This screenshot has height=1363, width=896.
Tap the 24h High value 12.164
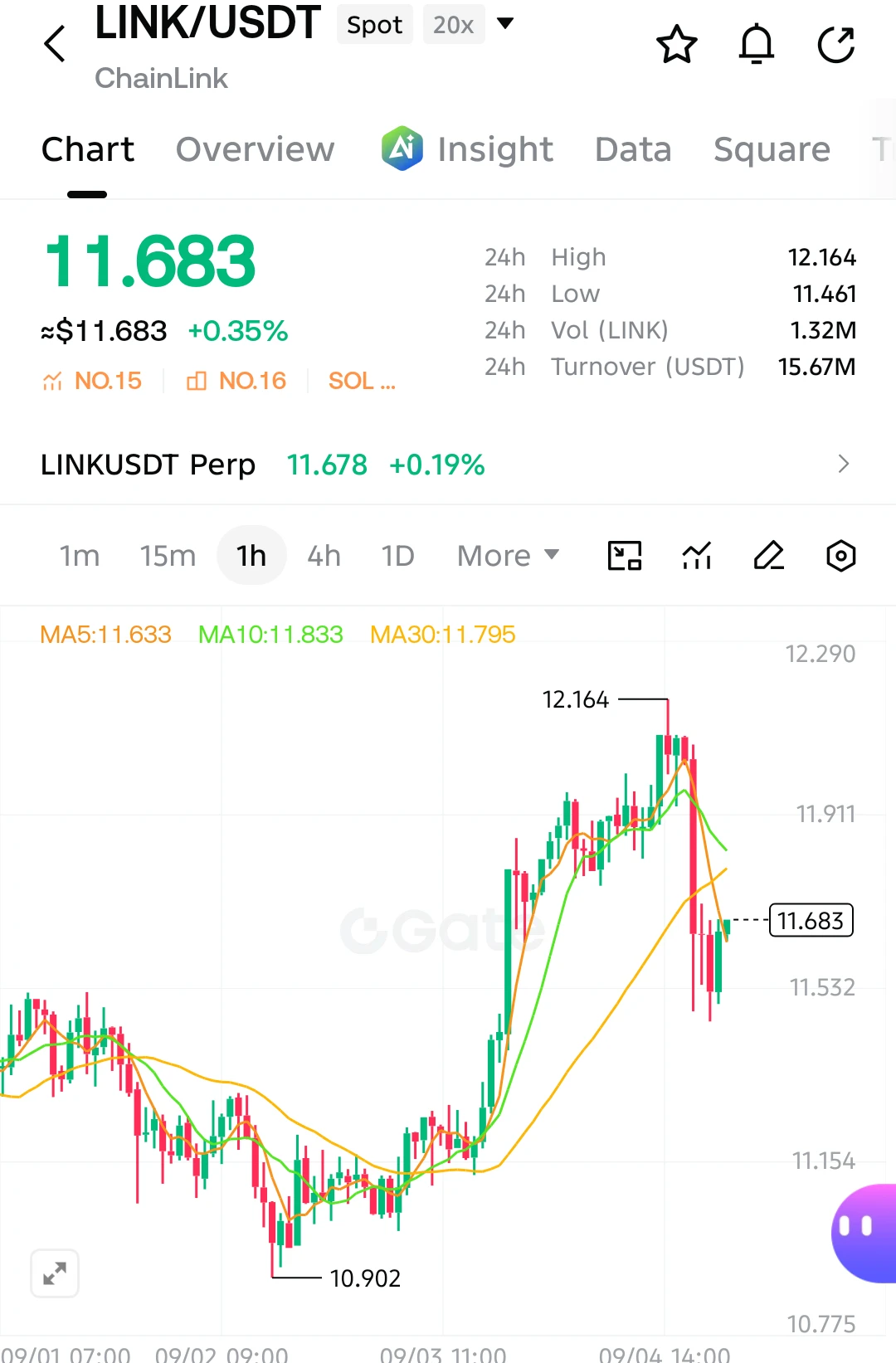tap(821, 257)
